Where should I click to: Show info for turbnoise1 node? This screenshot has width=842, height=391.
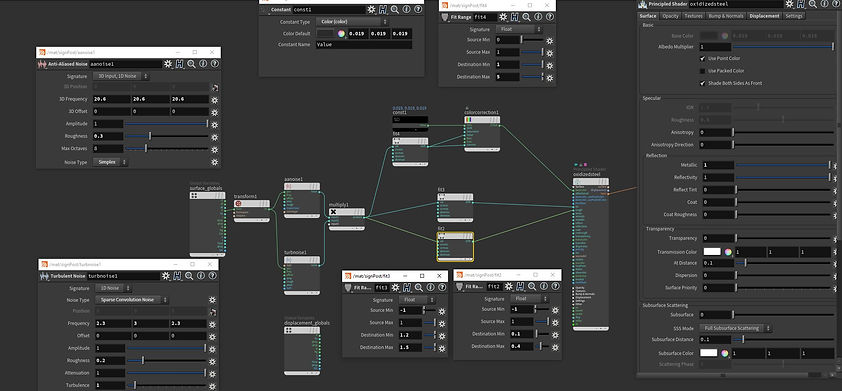200,276
